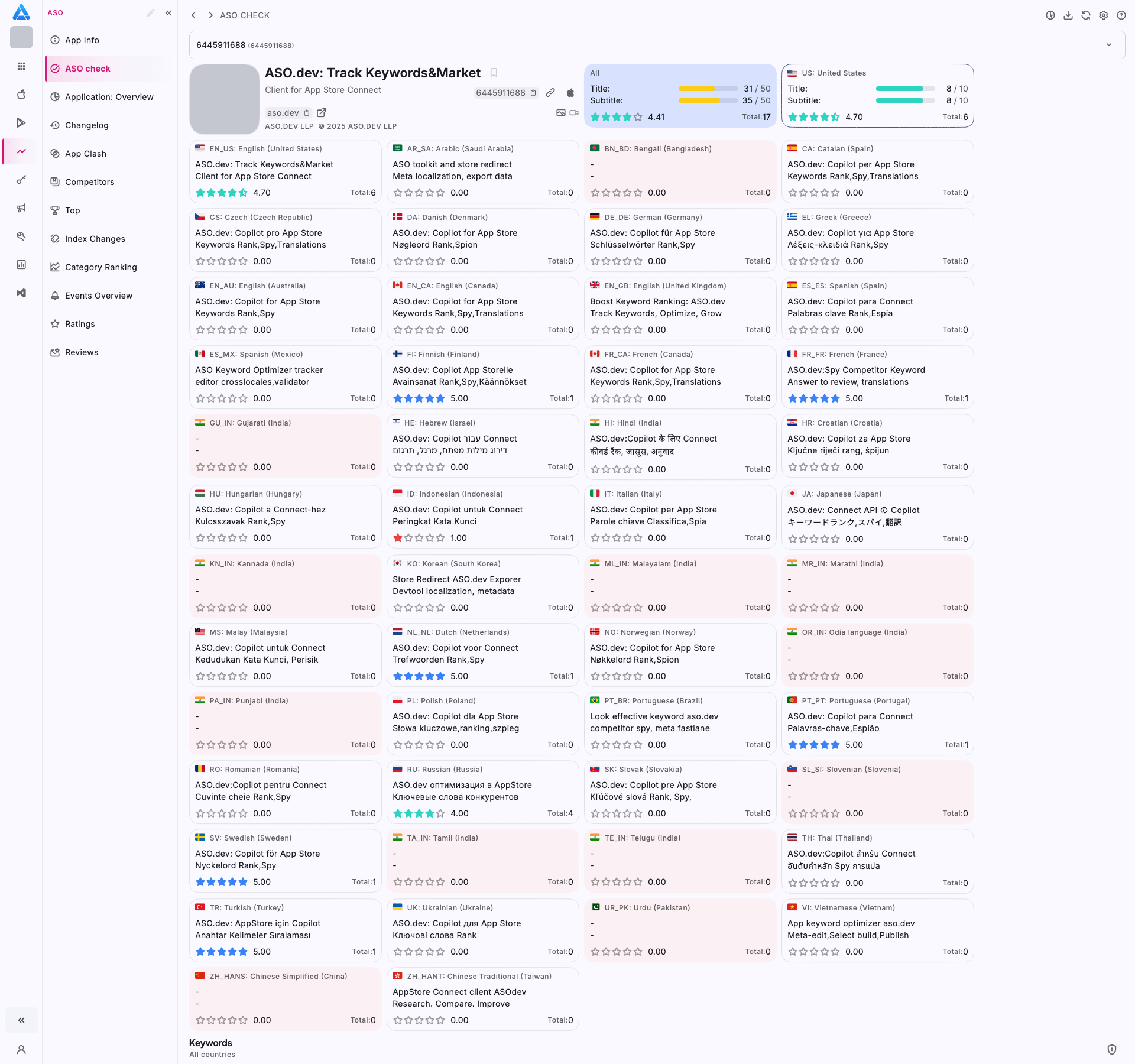Click the chain link icon beside app ID
This screenshot has height=1064, width=1135.
pos(550,93)
